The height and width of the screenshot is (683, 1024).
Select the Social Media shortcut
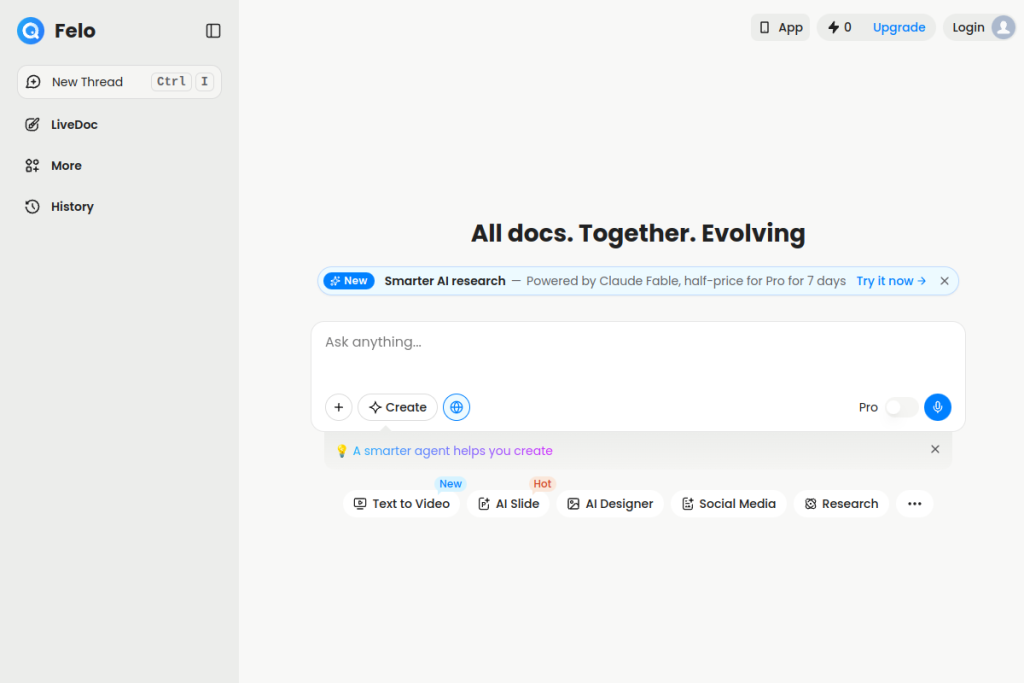tap(729, 504)
